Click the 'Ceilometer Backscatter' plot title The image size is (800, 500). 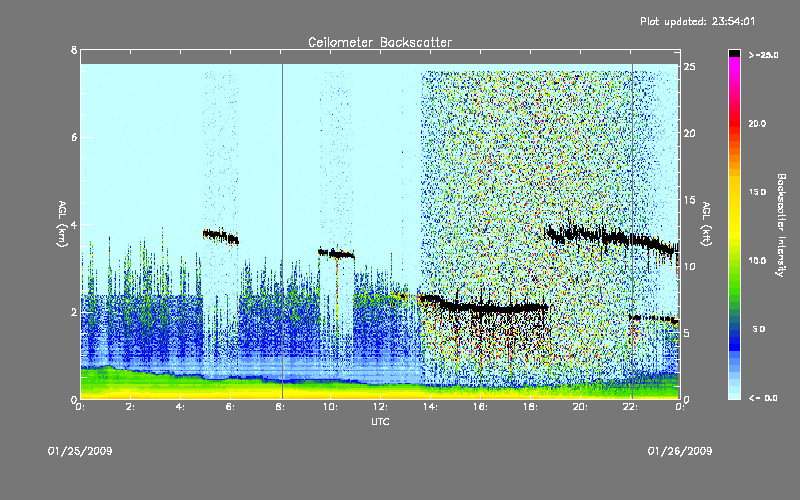tap(380, 42)
